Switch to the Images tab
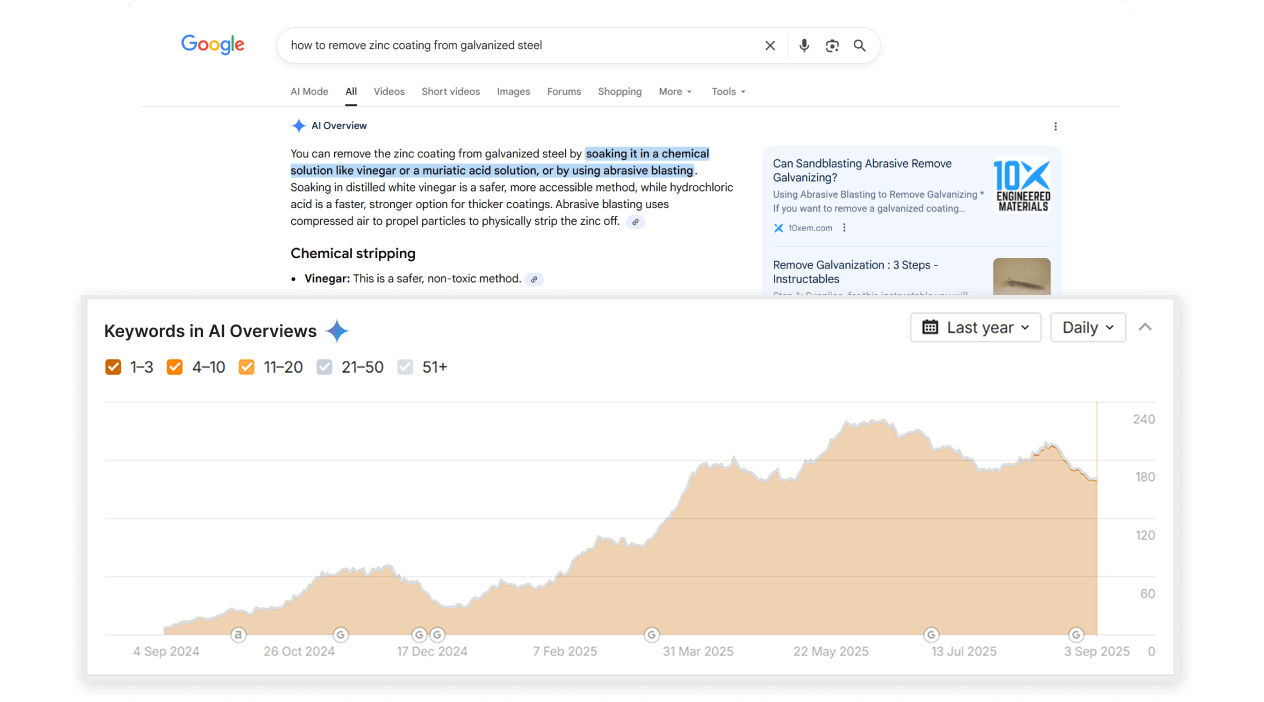Viewport: 1264px width, 702px height. point(513,91)
